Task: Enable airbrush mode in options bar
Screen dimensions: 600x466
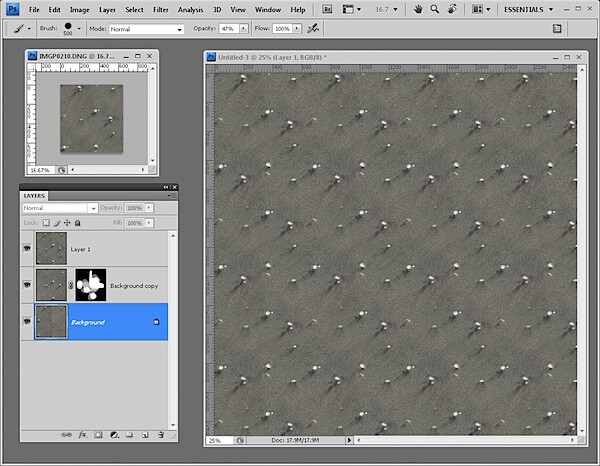Action: point(313,28)
